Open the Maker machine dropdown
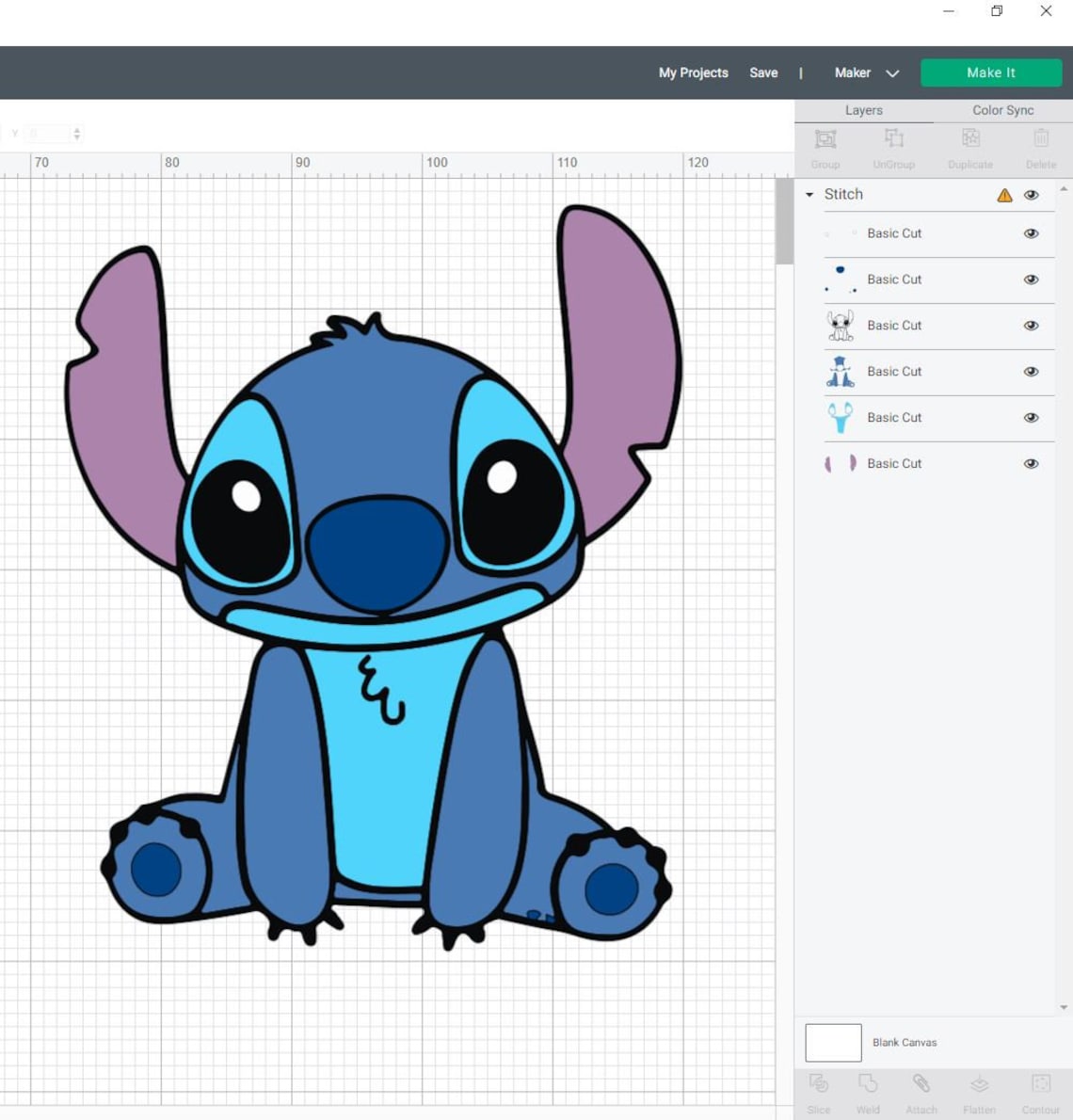 pyautogui.click(x=891, y=72)
